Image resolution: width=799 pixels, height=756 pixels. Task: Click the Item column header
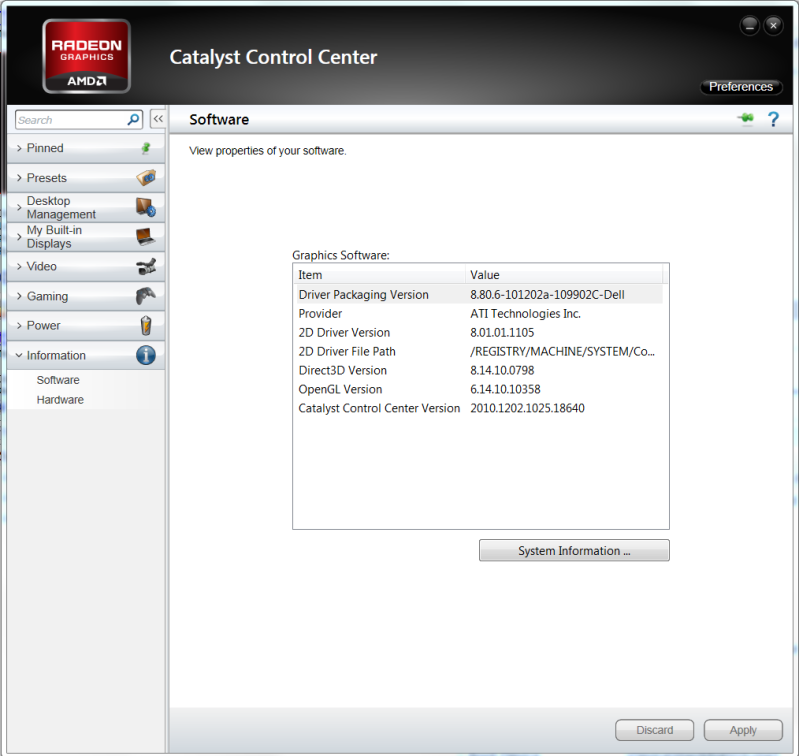pos(380,275)
